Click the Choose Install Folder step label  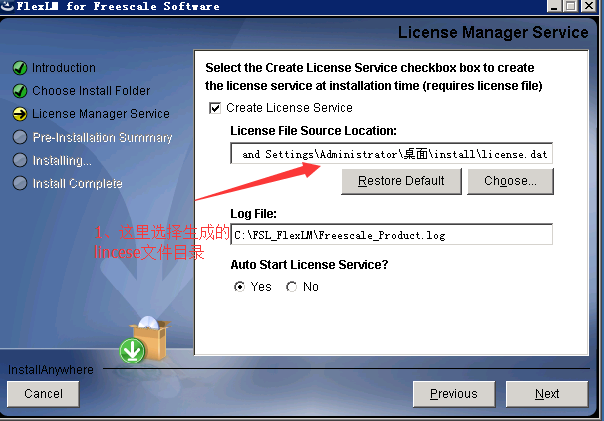[x=91, y=91]
